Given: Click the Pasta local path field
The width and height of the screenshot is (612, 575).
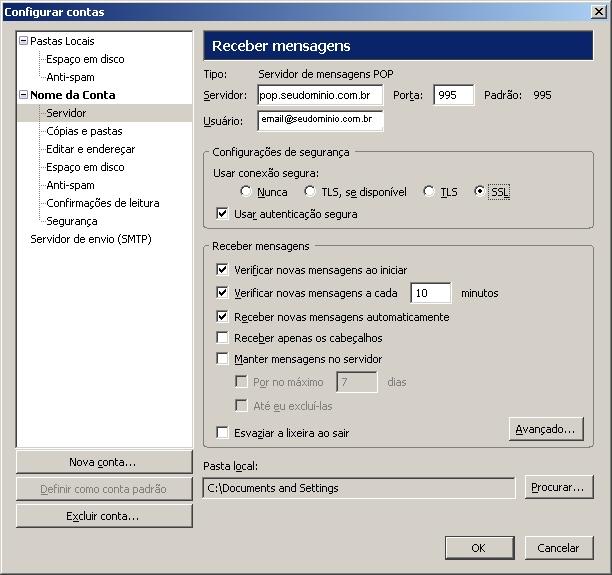Looking at the screenshot, I should pyautogui.click(x=359, y=488).
